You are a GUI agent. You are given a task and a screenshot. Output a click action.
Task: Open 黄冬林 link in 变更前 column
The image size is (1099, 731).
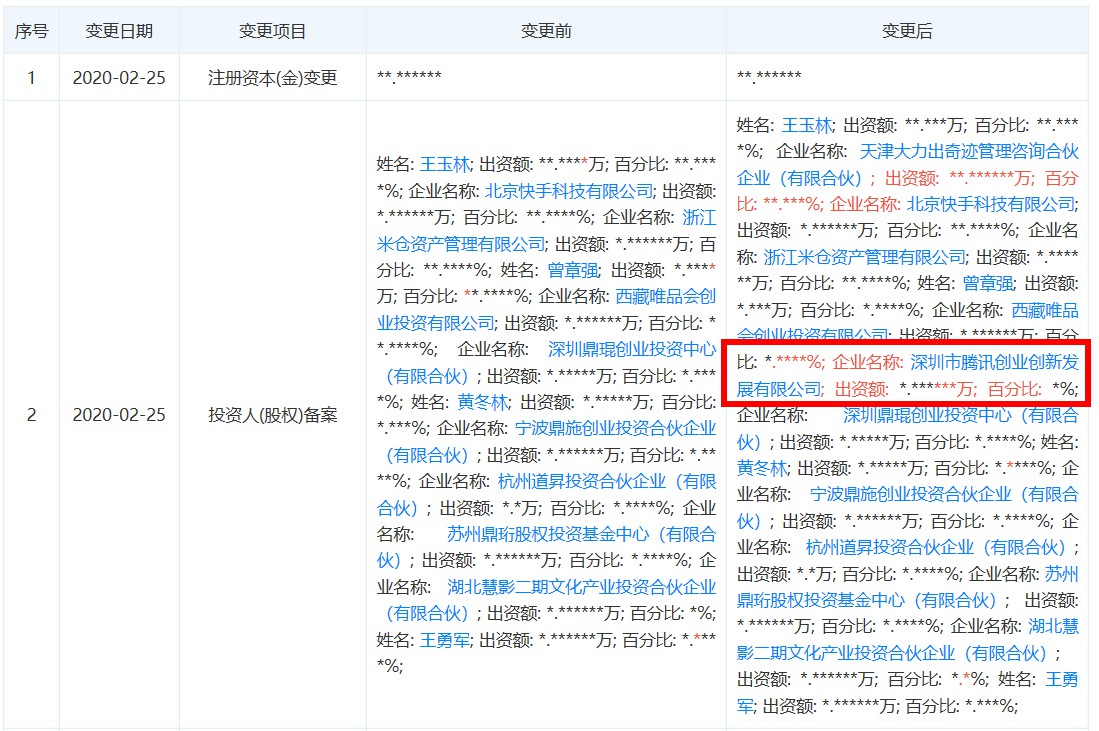point(483,402)
